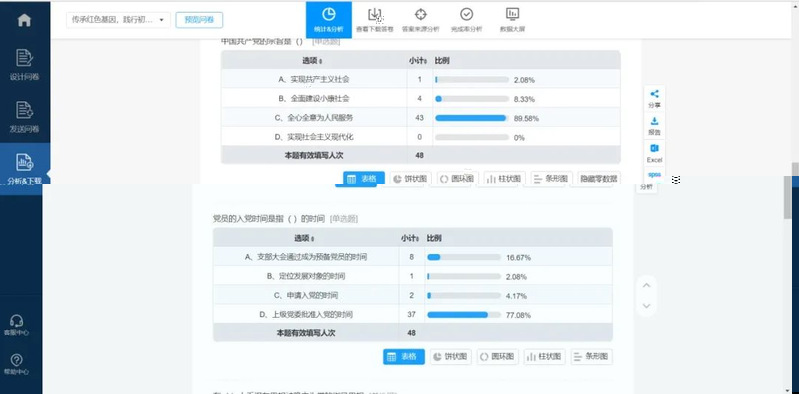Show 饼状图 for 入党时间 question
Image resolution: width=799 pixels, height=394 pixels.
point(451,356)
